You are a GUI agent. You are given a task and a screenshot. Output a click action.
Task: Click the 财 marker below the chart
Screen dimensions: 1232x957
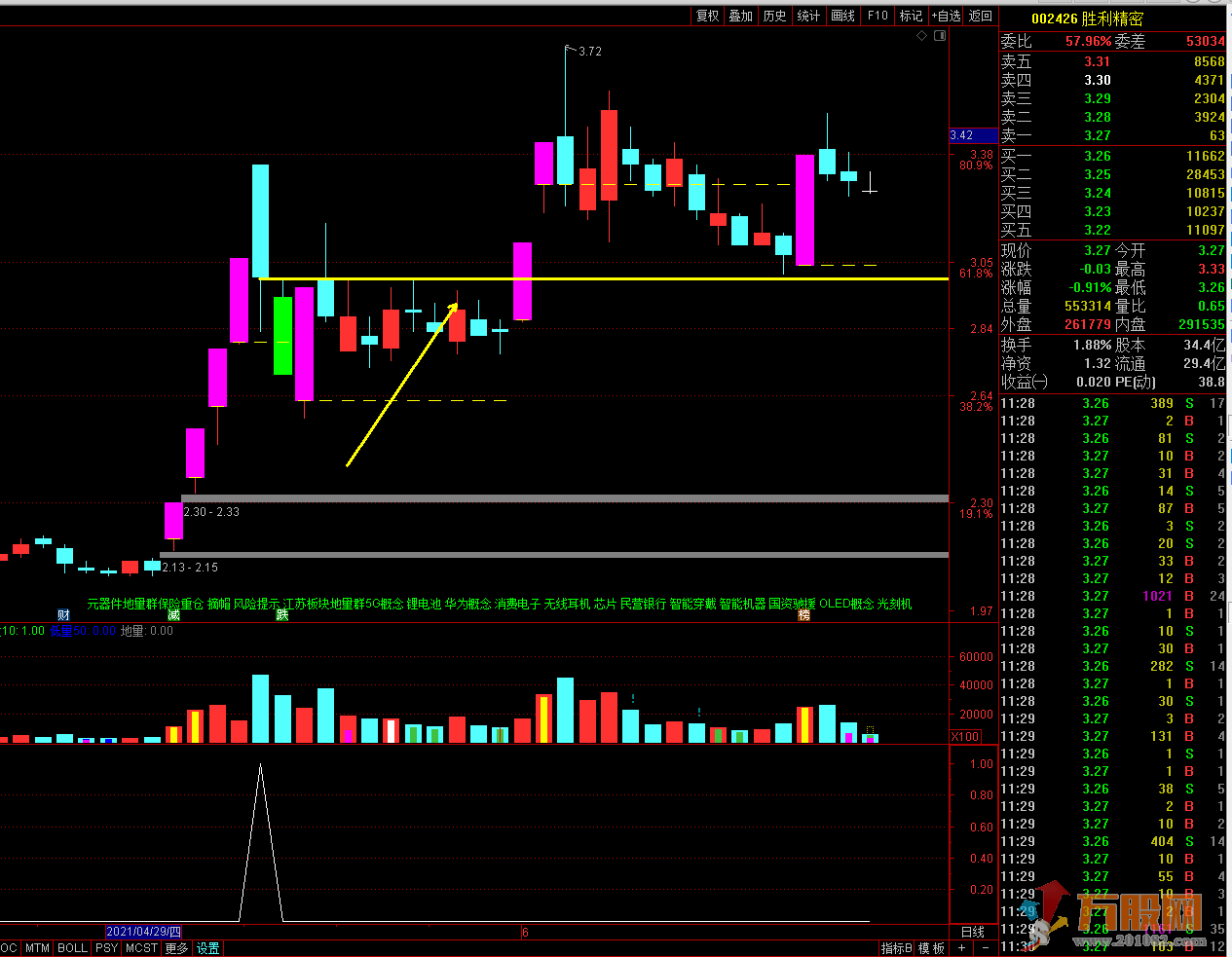(x=63, y=614)
